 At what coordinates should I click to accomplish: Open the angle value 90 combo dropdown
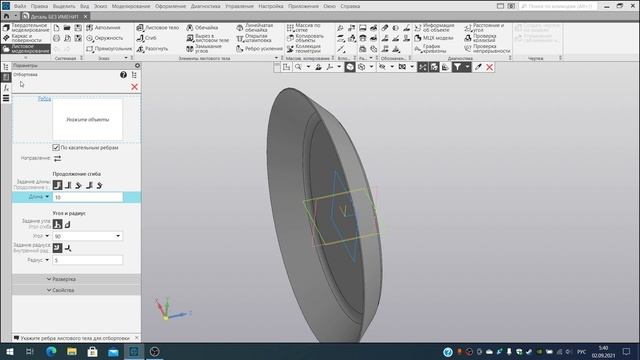tap(118, 236)
